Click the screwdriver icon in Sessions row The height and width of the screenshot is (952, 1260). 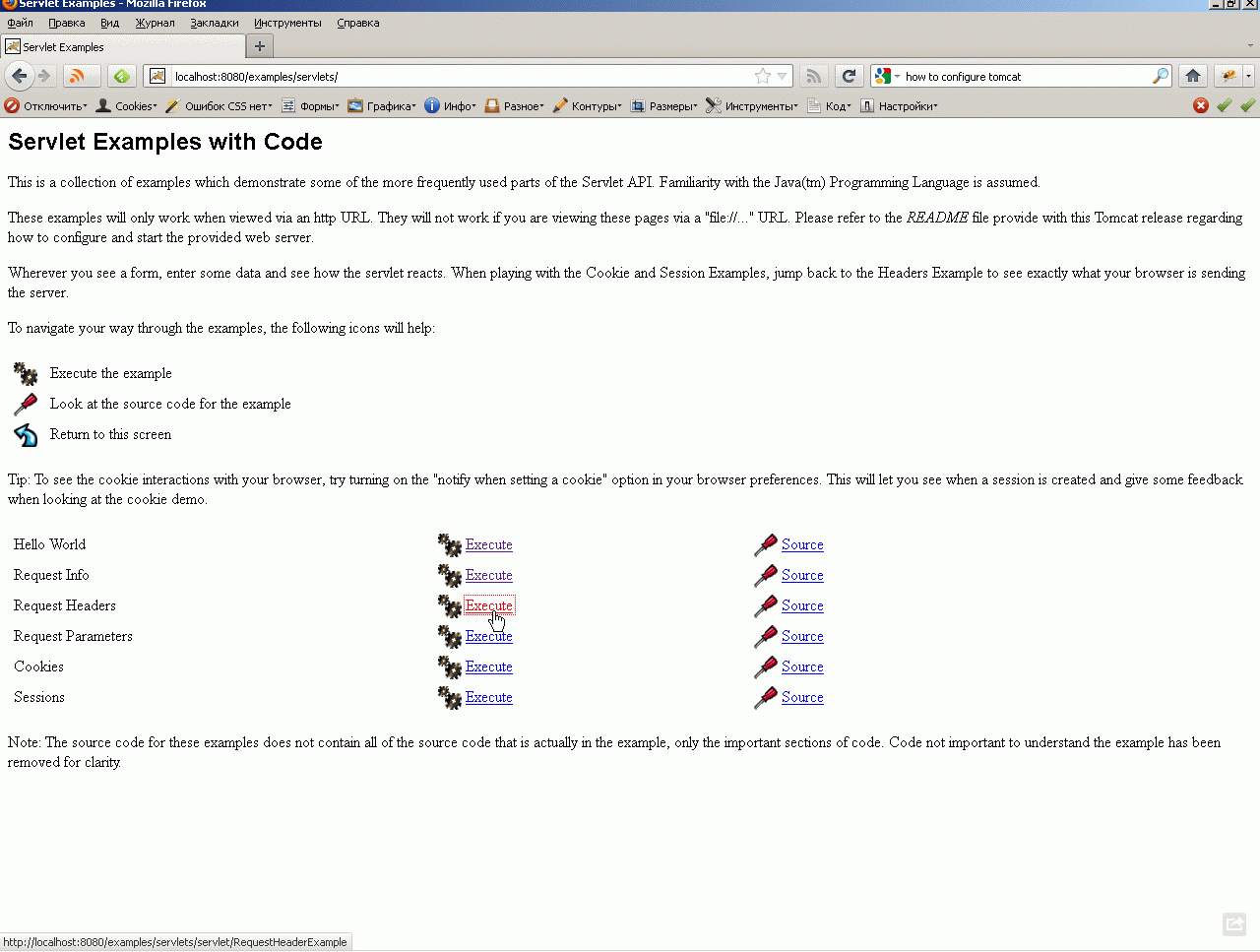[x=766, y=698]
